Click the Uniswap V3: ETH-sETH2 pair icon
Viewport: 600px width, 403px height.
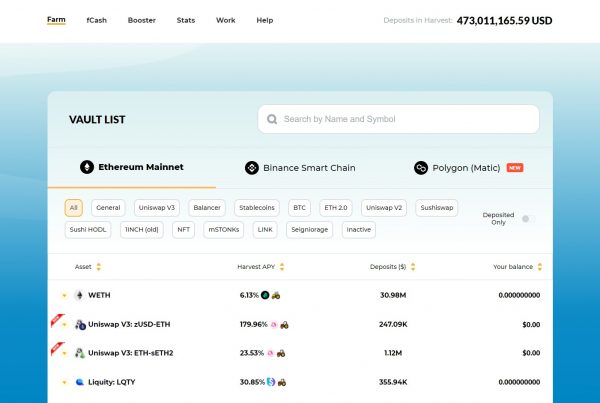click(80, 353)
